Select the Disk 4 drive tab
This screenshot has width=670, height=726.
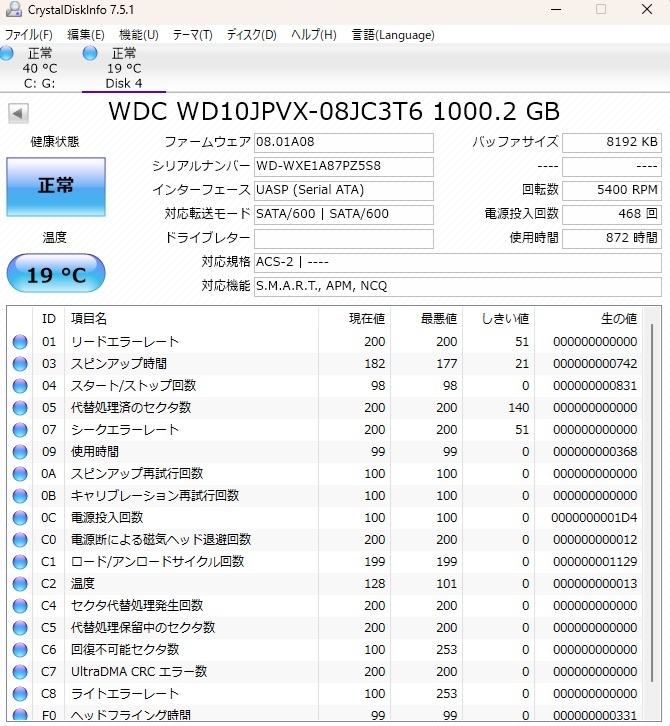coord(124,68)
